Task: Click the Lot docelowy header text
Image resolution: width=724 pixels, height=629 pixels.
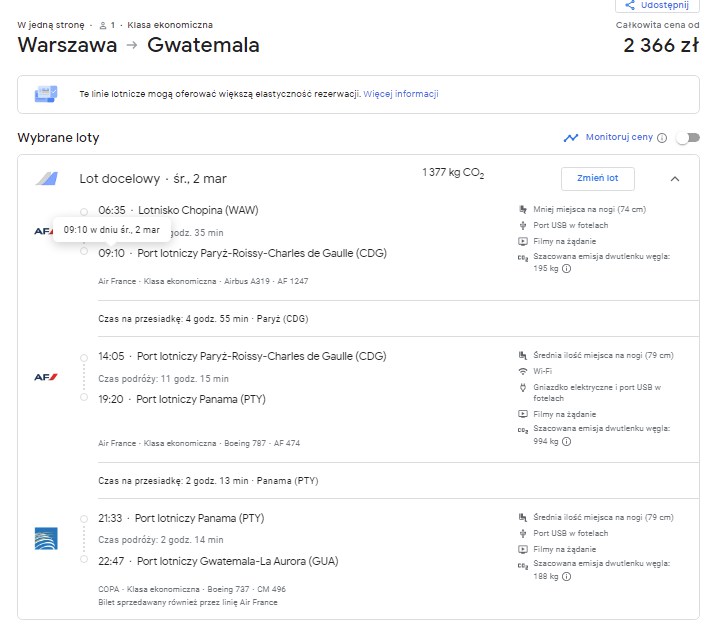Action: click(153, 179)
